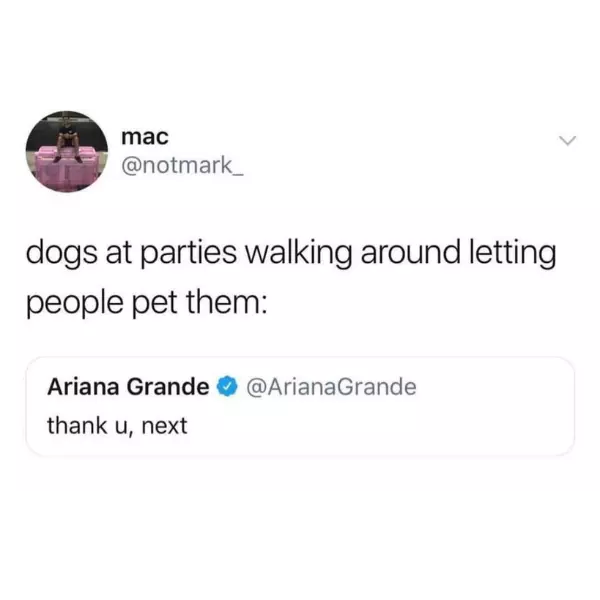Image resolution: width=600 pixels, height=600 pixels.
Task: Open the tweet options chevron menu
Action: click(567, 140)
